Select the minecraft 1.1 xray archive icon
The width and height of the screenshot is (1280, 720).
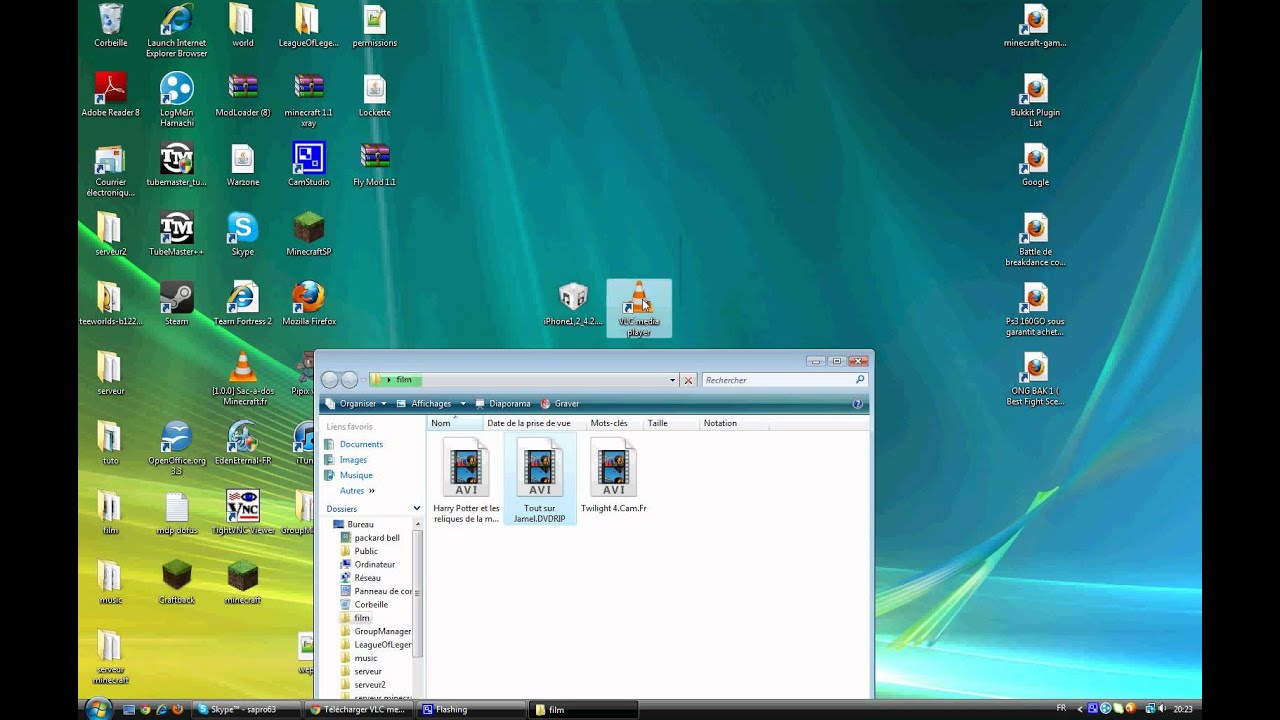tap(308, 100)
